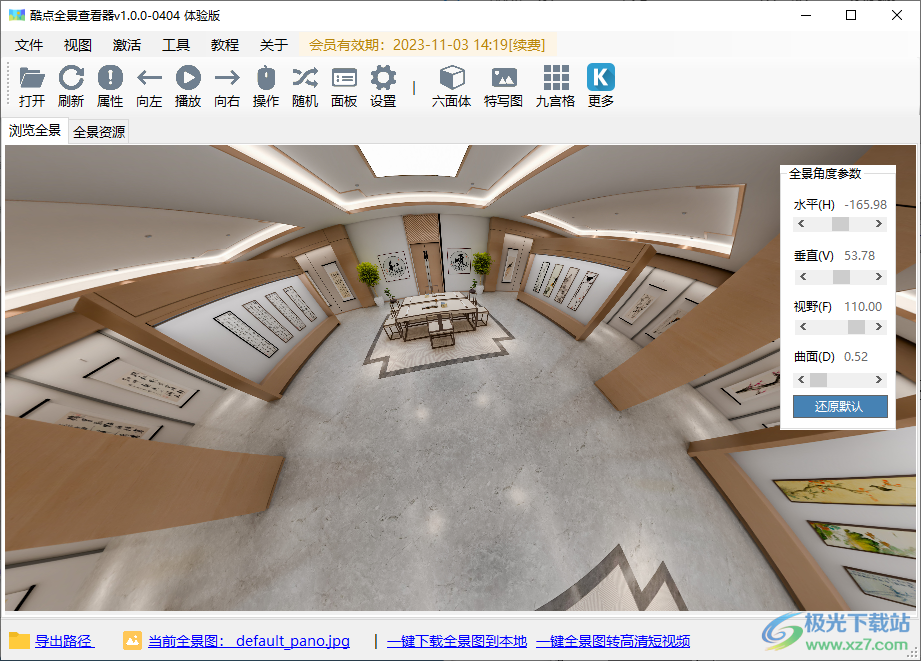Open the 导出路径 link
The width and height of the screenshot is (921, 661).
(65, 640)
